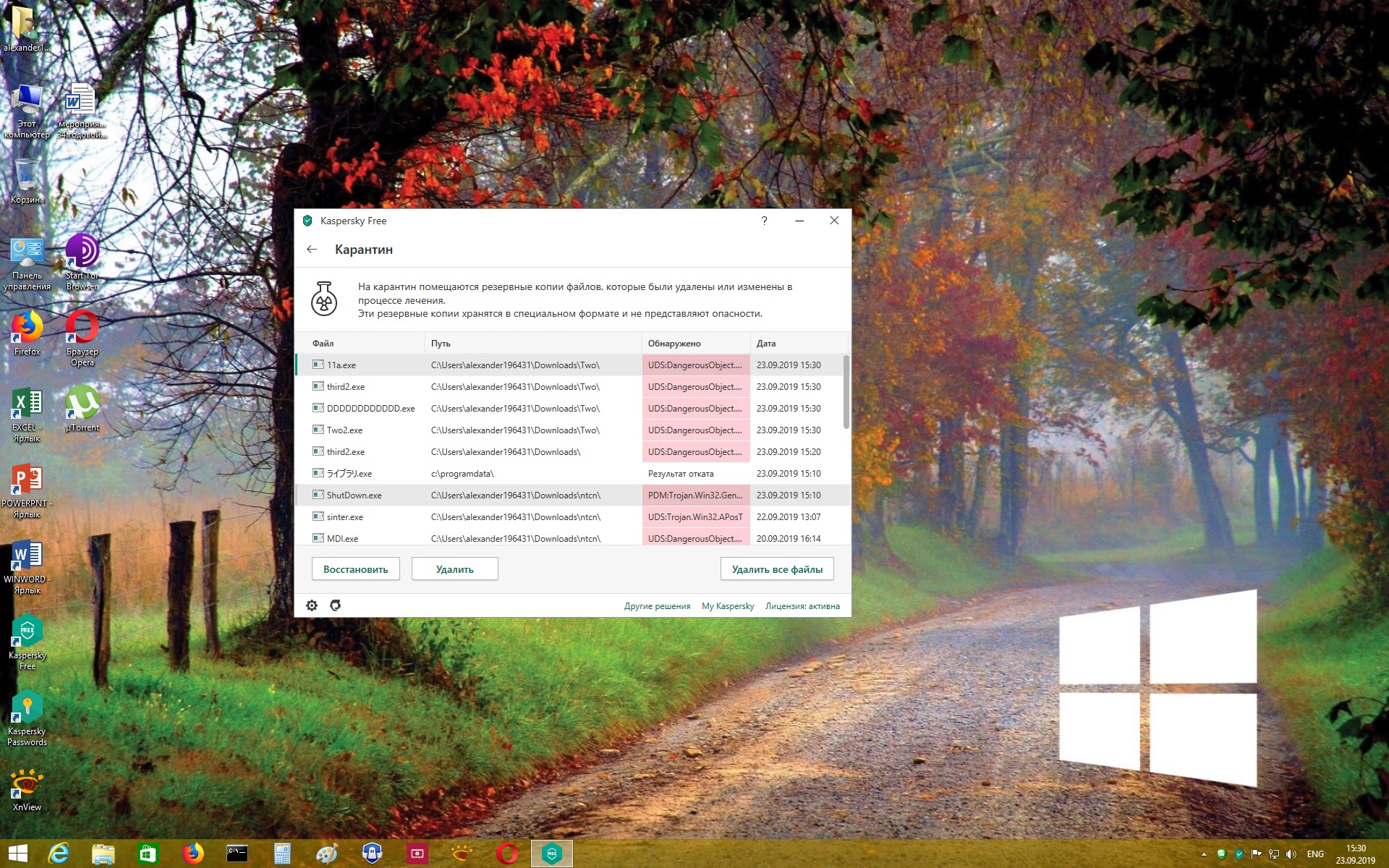Viewport: 1389px width, 868px height.
Task: Open the My Kaspersky link
Action: [x=728, y=606]
